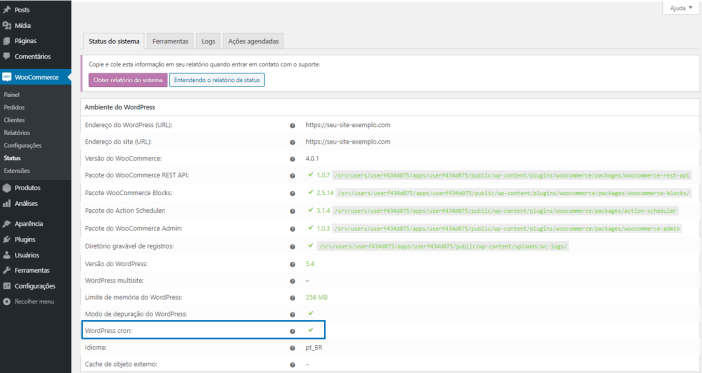Open Pedidos in WooCommerce submenu
Viewport: 702px width, 373px height.
point(14,107)
